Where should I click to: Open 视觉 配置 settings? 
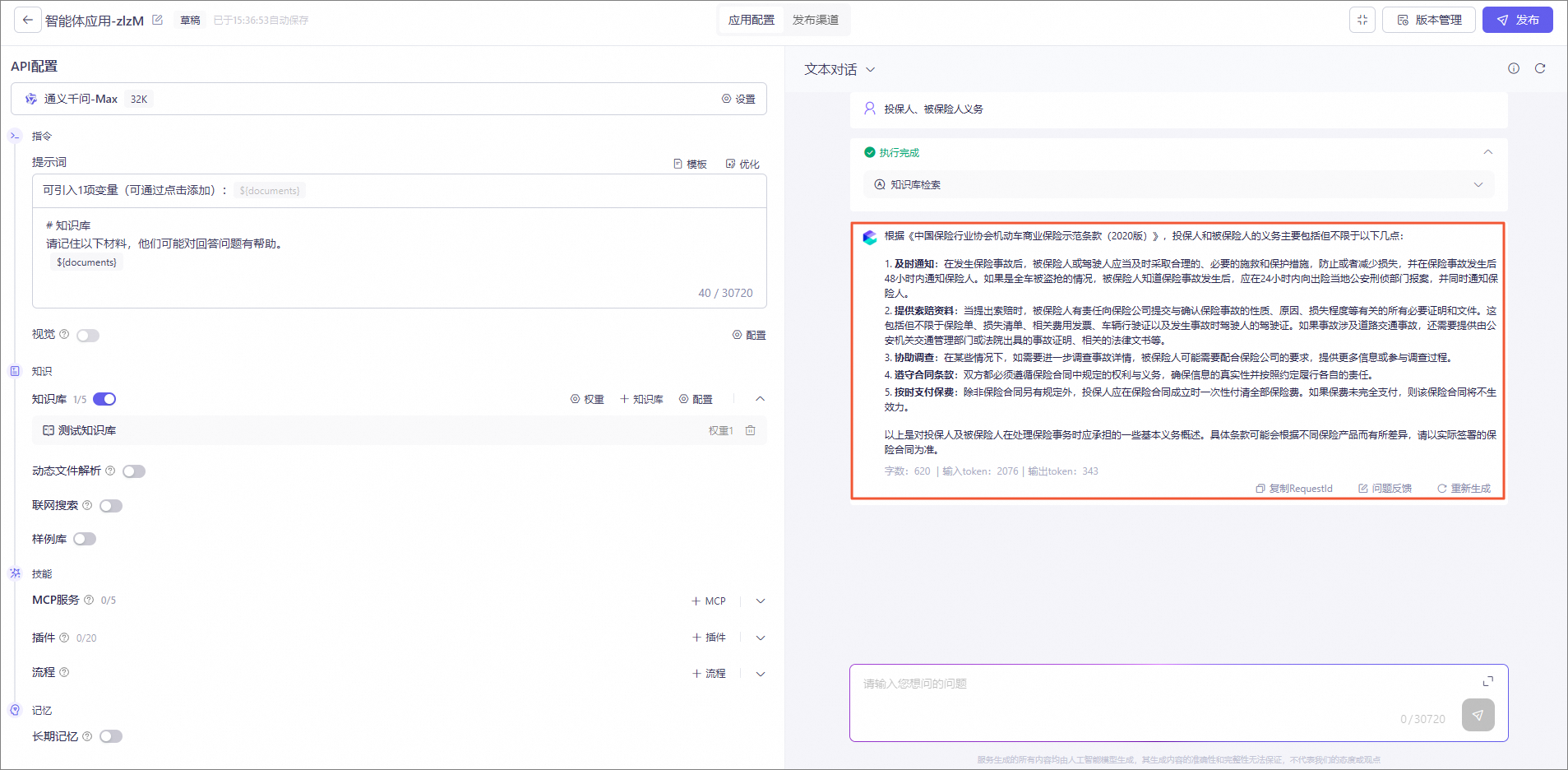(x=749, y=335)
